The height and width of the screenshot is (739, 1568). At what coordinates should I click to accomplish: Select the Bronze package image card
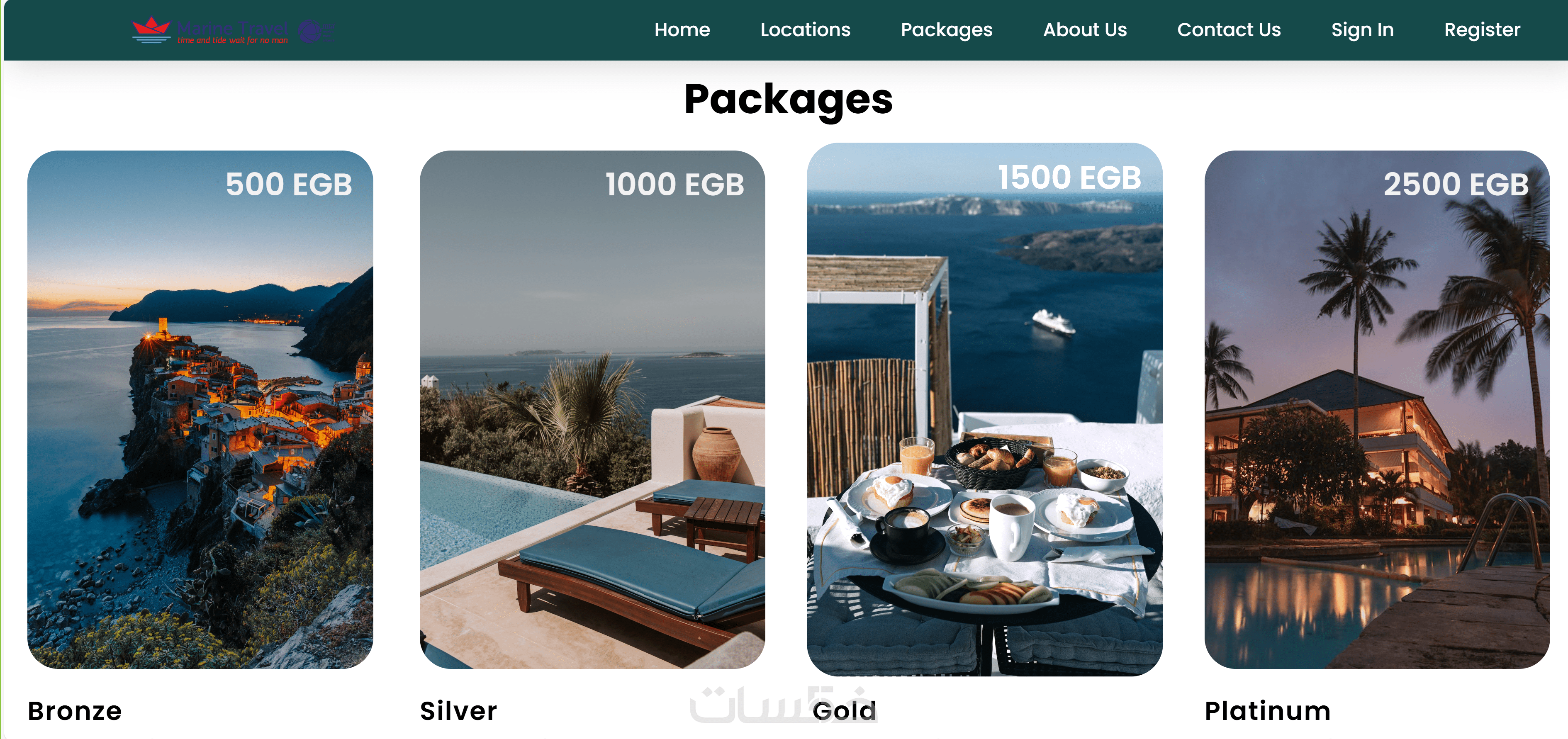click(x=200, y=409)
